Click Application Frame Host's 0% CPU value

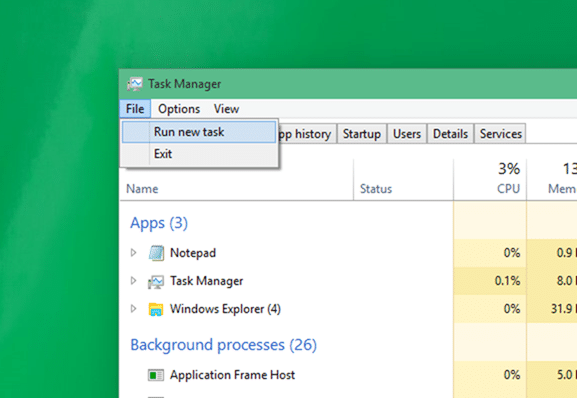[512, 375]
